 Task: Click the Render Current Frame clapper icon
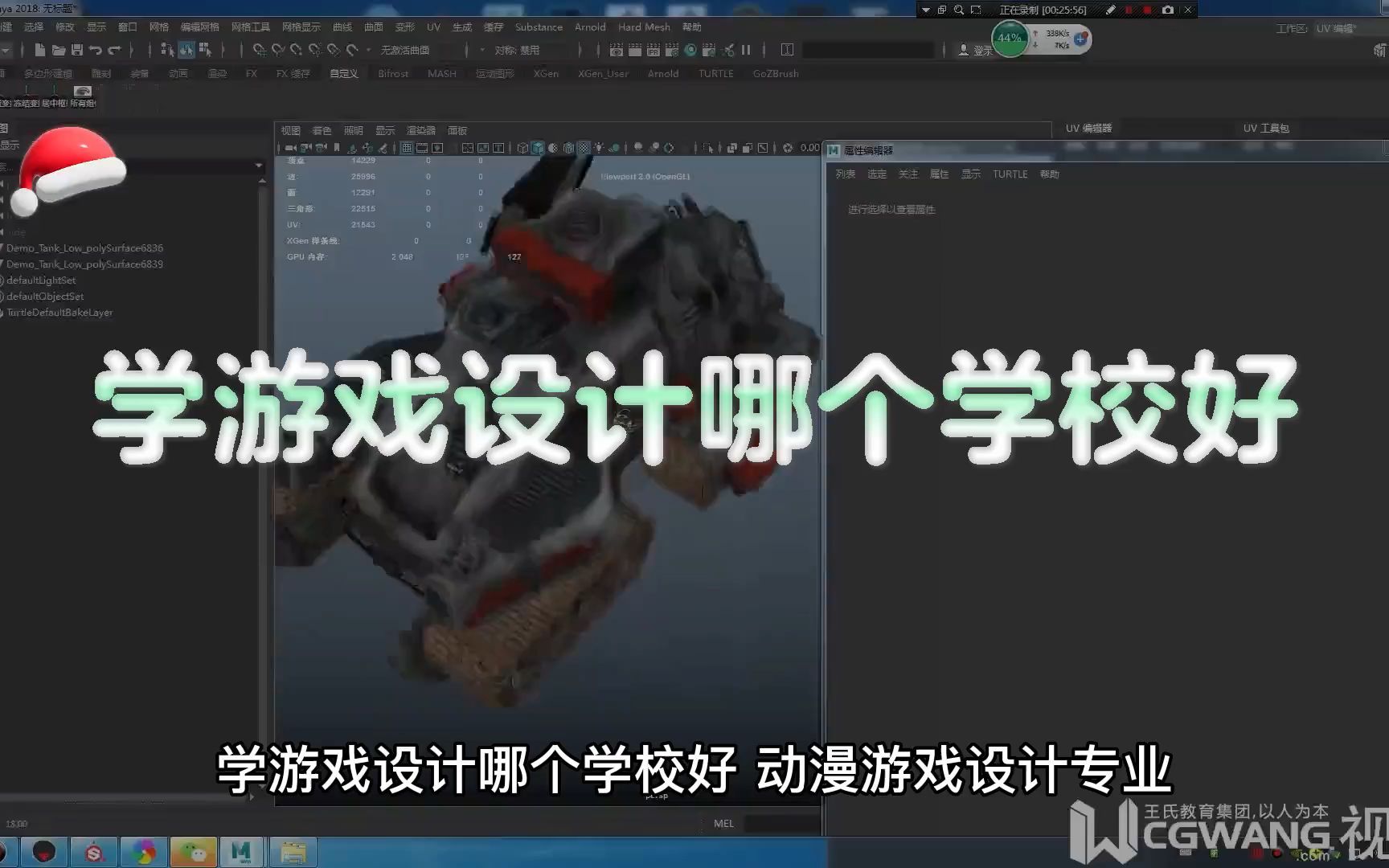634,50
